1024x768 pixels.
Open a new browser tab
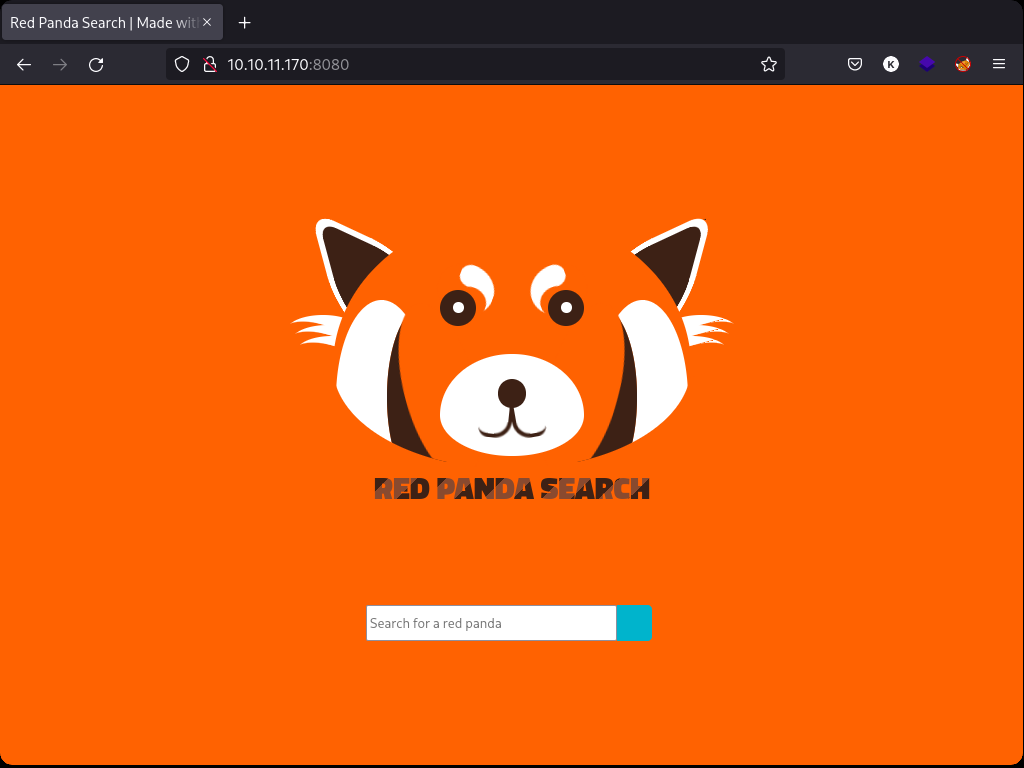pos(244,22)
